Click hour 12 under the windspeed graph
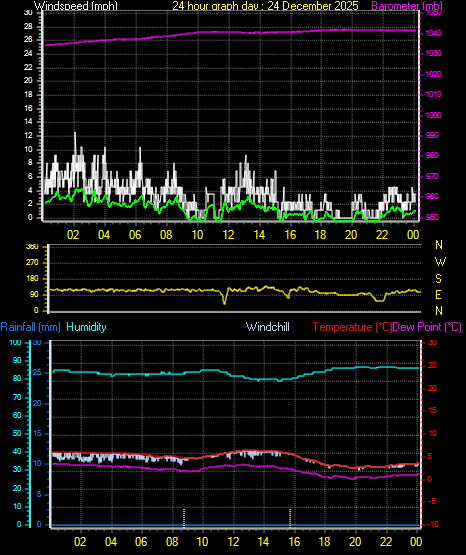466x555 pixels. (x=228, y=235)
